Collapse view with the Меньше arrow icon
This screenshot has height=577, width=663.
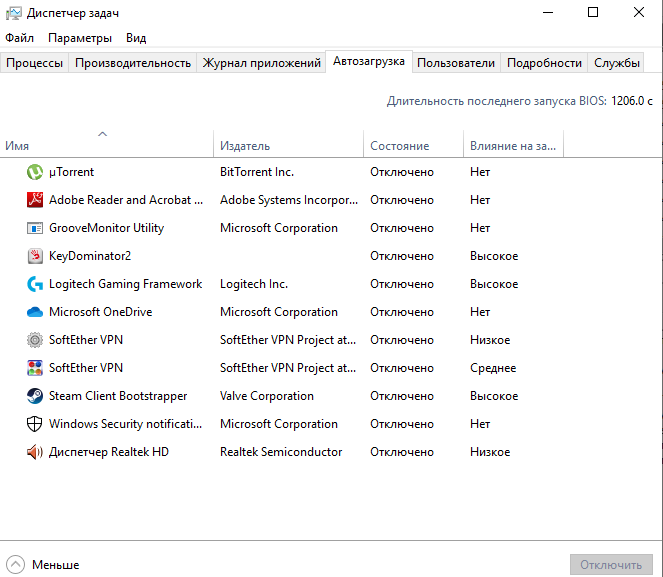(15, 564)
